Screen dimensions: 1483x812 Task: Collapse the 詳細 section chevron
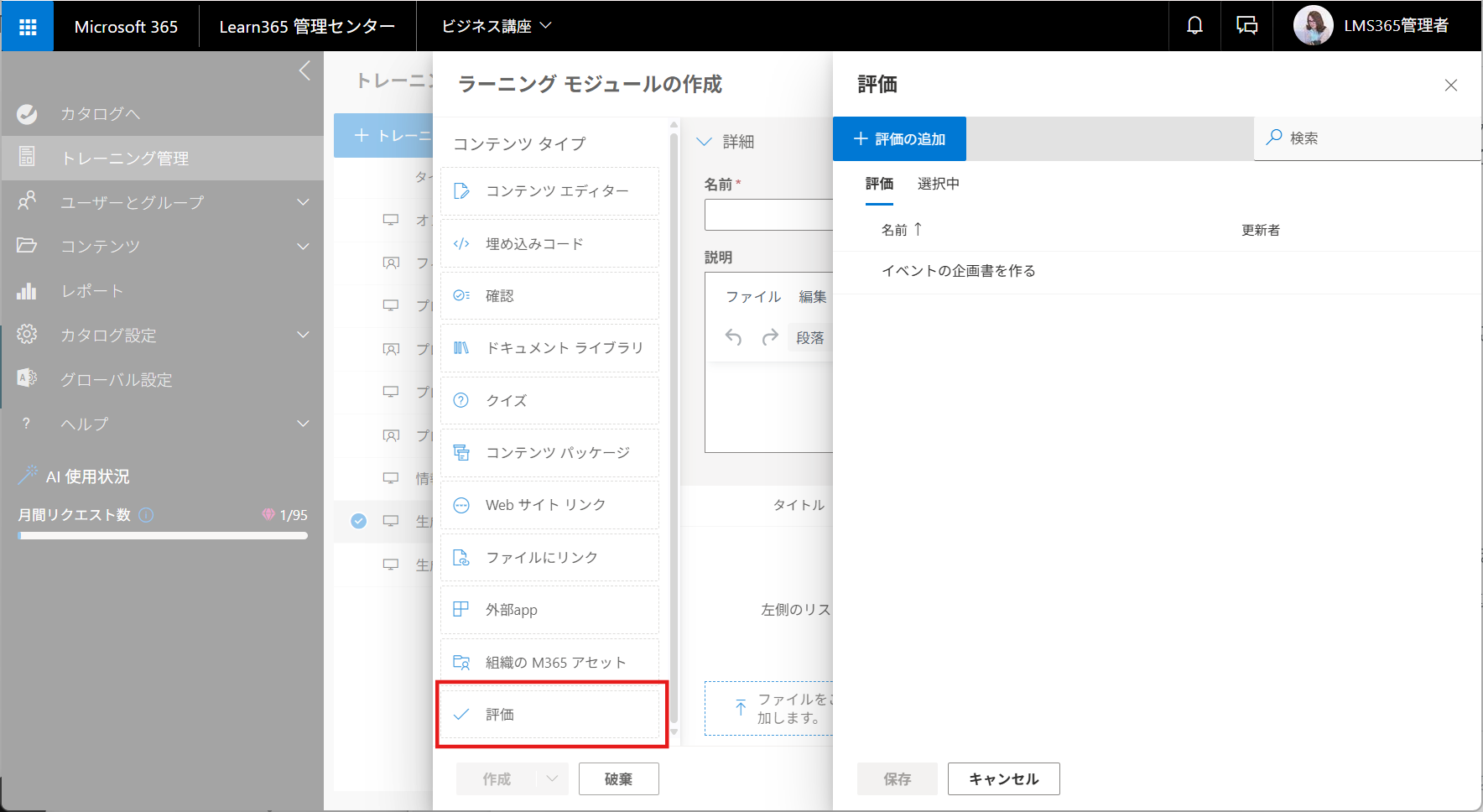click(705, 142)
